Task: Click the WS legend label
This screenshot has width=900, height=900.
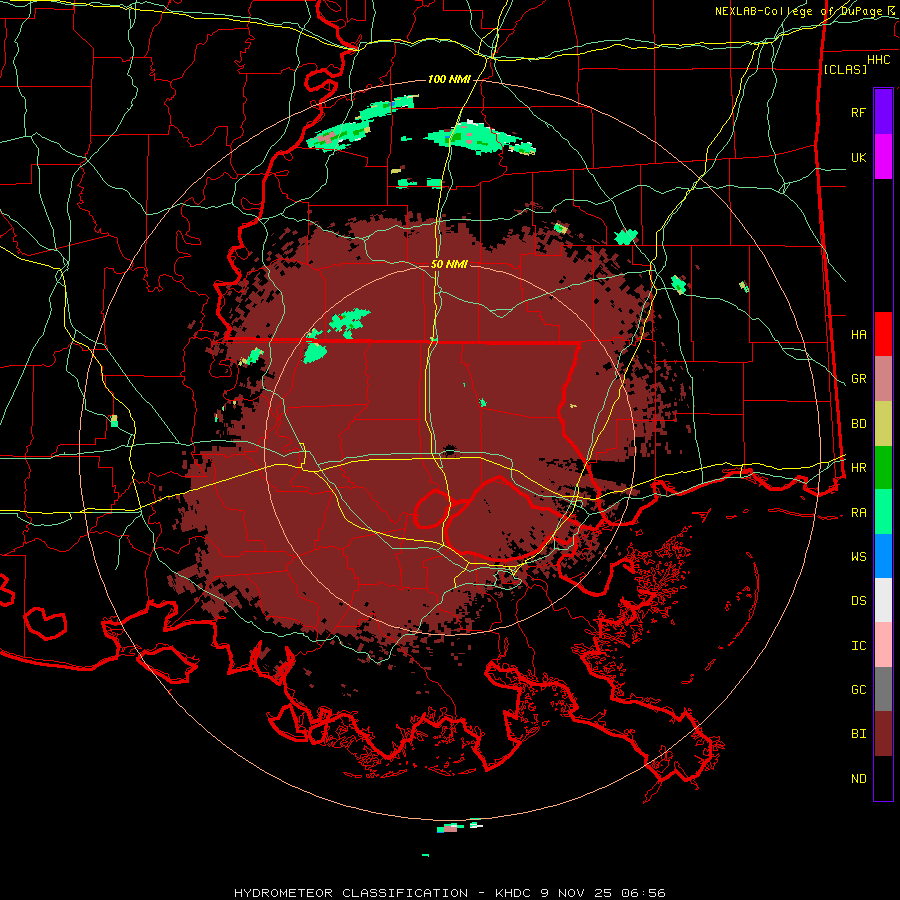Action: click(858, 556)
